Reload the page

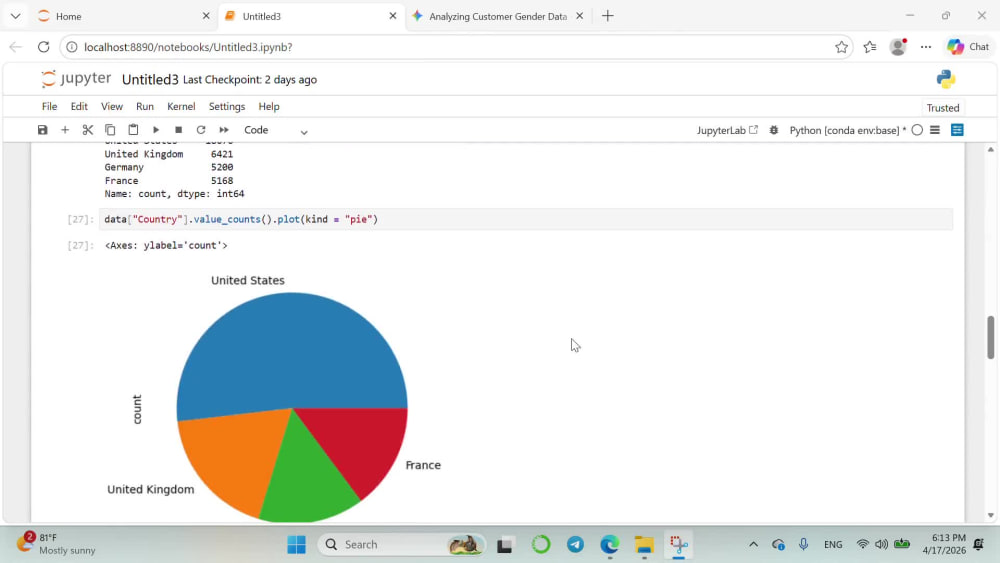pyautogui.click(x=43, y=47)
